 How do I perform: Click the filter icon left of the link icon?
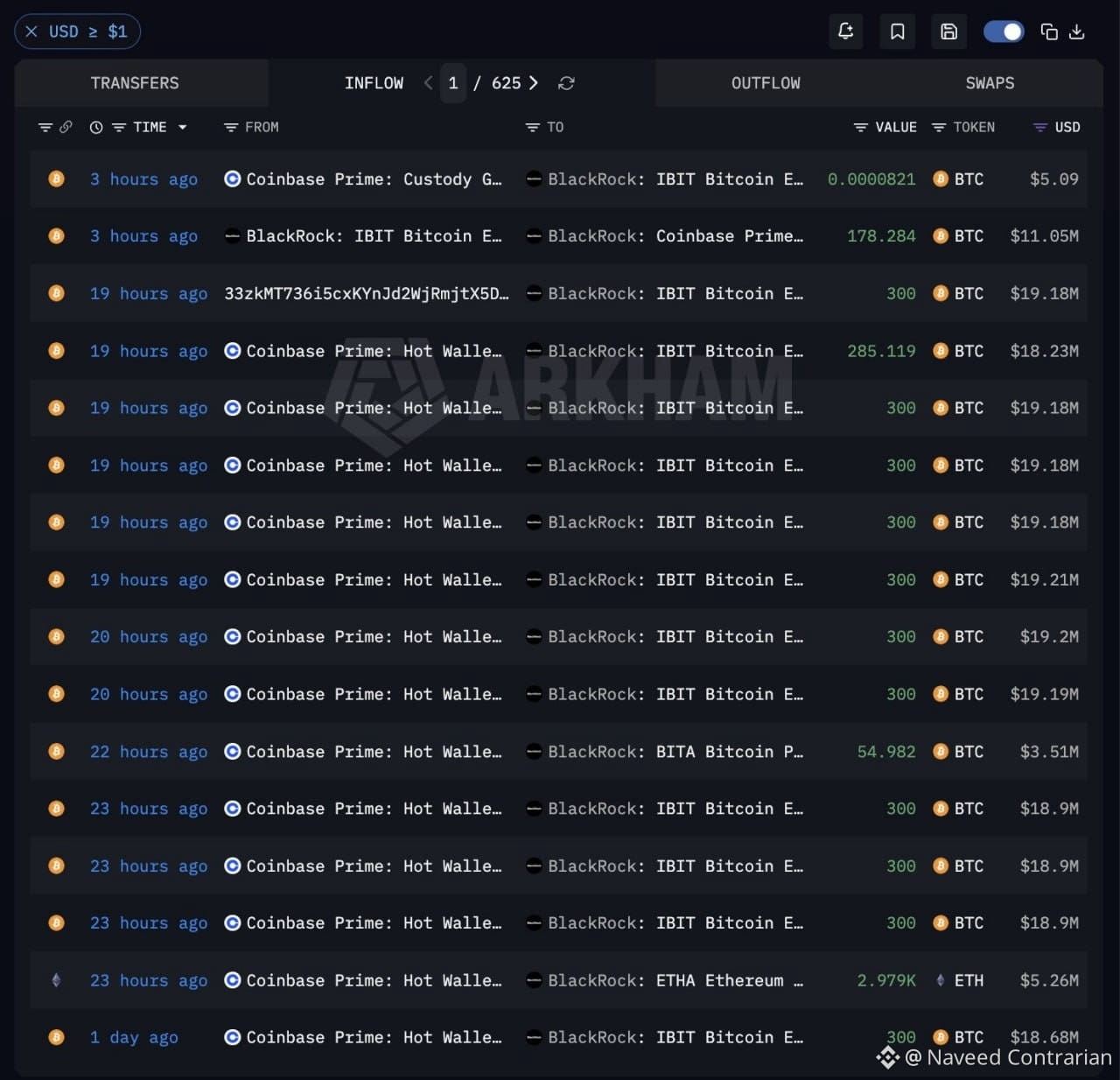45,127
